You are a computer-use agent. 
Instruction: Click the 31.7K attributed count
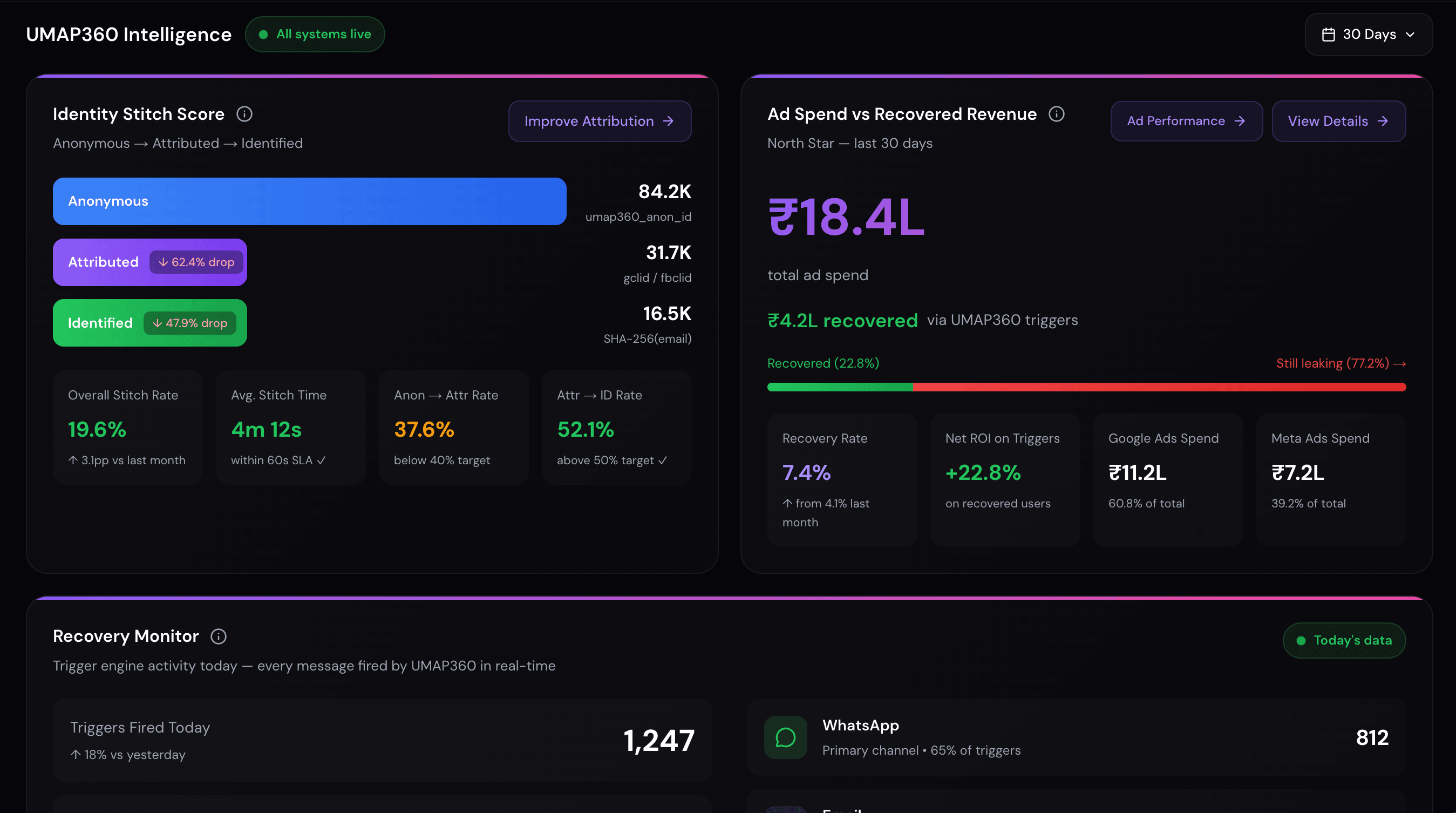pyautogui.click(x=668, y=253)
